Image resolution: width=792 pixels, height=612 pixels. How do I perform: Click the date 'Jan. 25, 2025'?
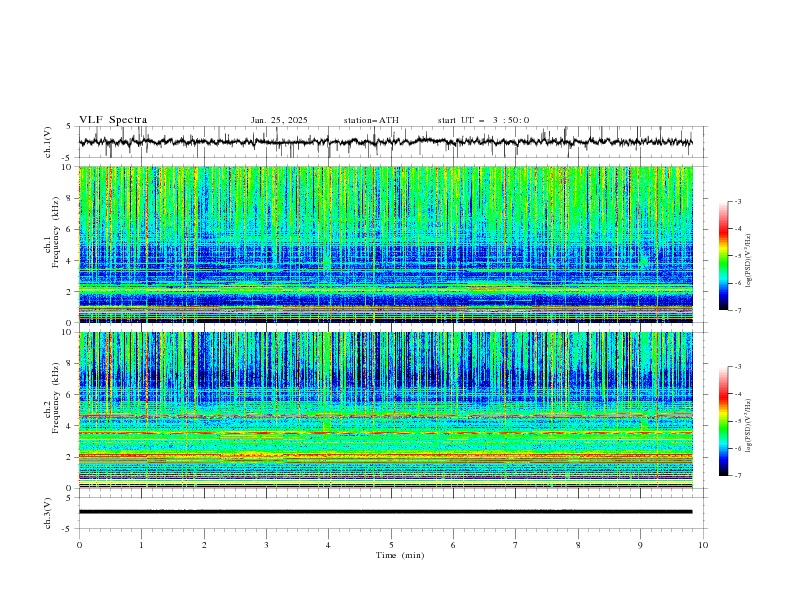tap(279, 120)
